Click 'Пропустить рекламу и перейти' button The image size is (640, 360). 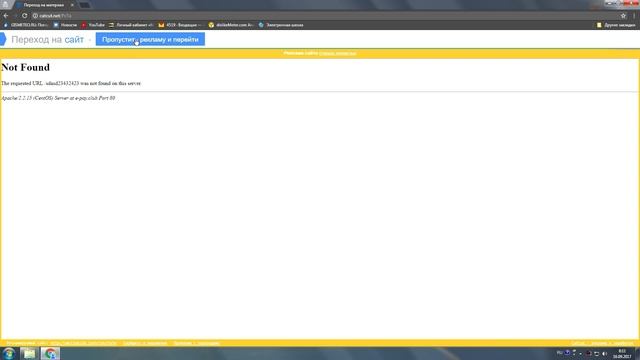coord(150,40)
